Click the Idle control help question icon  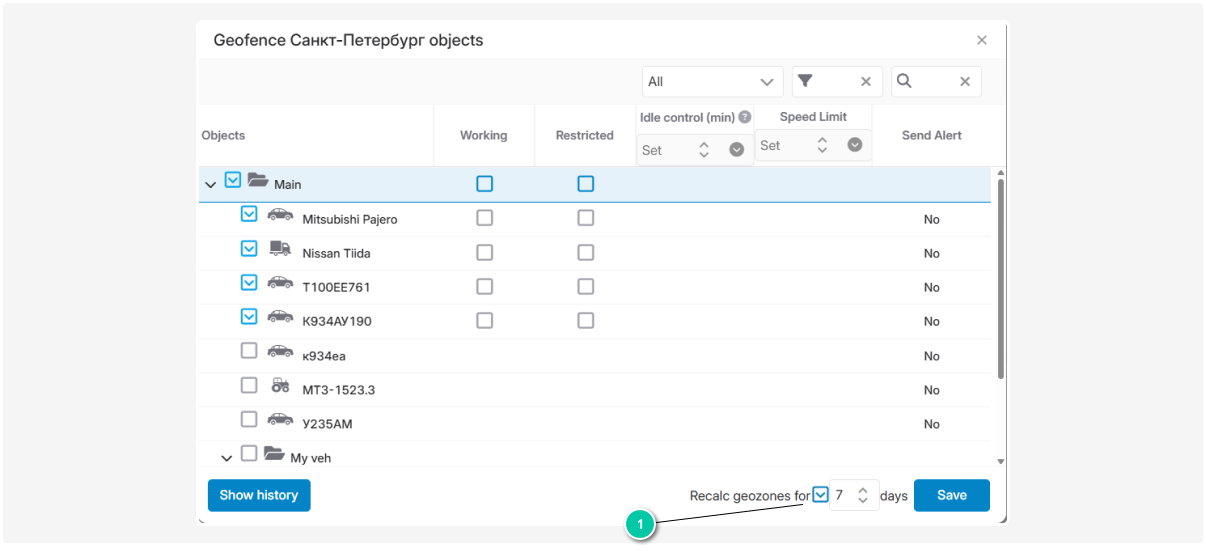[x=745, y=117]
